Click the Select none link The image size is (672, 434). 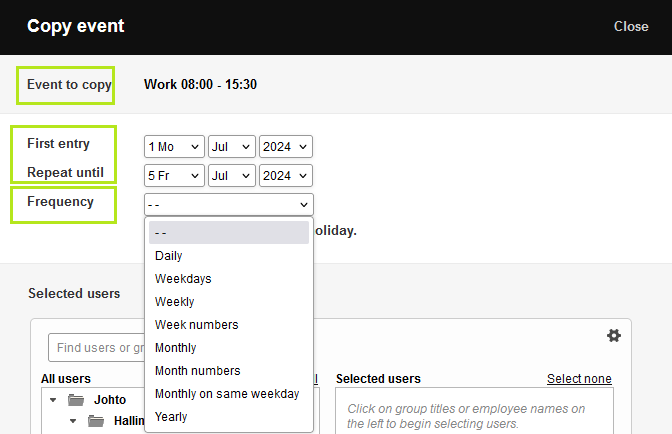(x=579, y=379)
